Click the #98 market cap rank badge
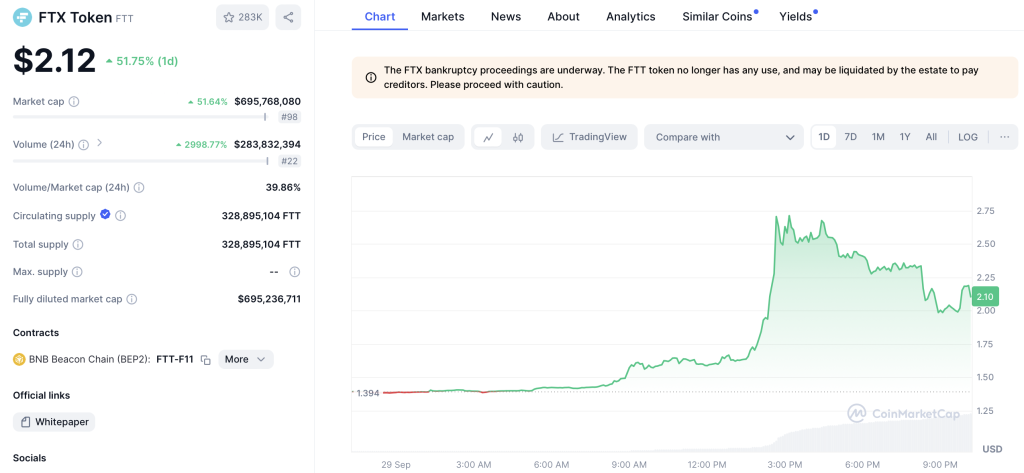The image size is (1024, 473). 289,118
